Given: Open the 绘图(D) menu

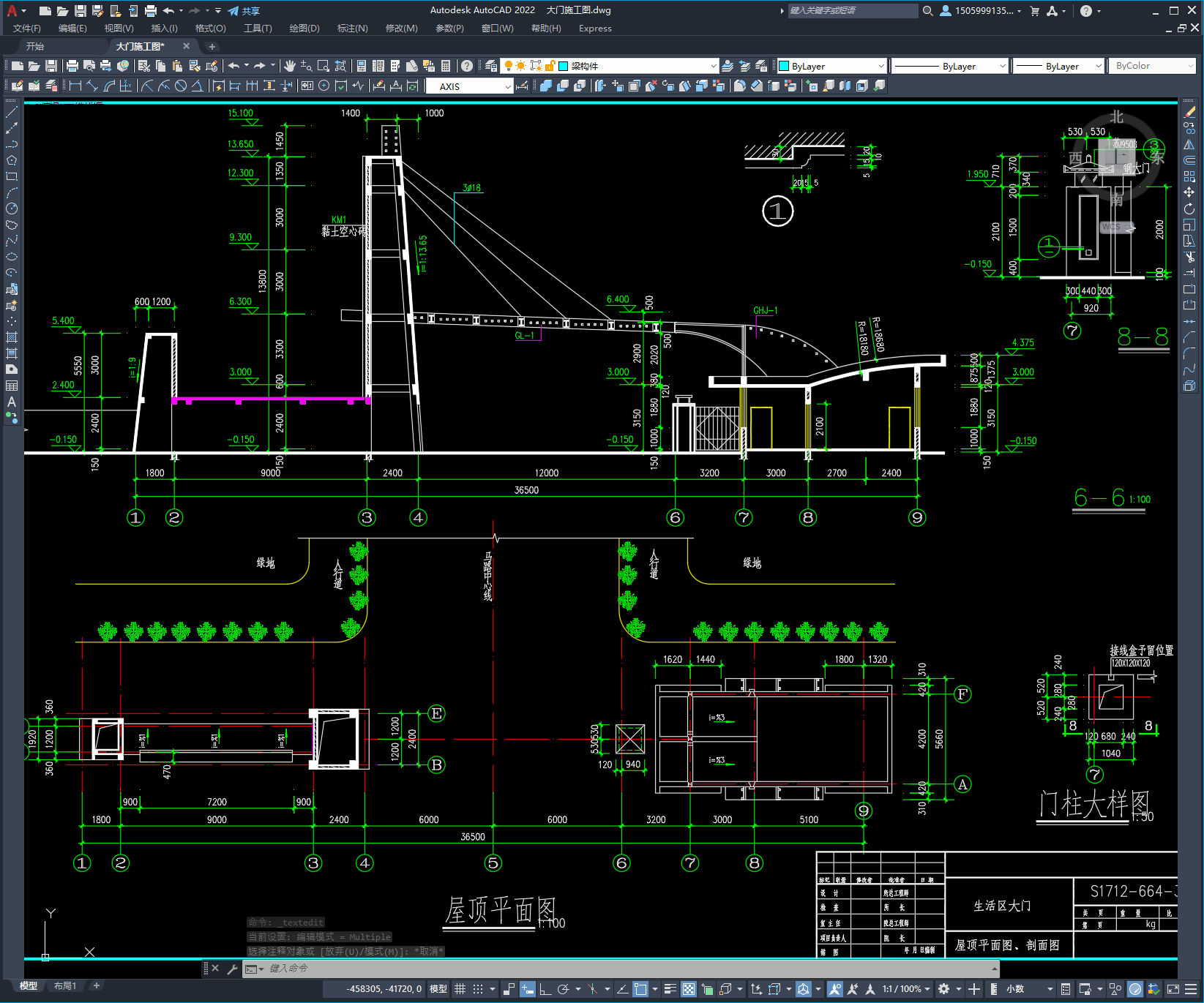Looking at the screenshot, I should (304, 29).
